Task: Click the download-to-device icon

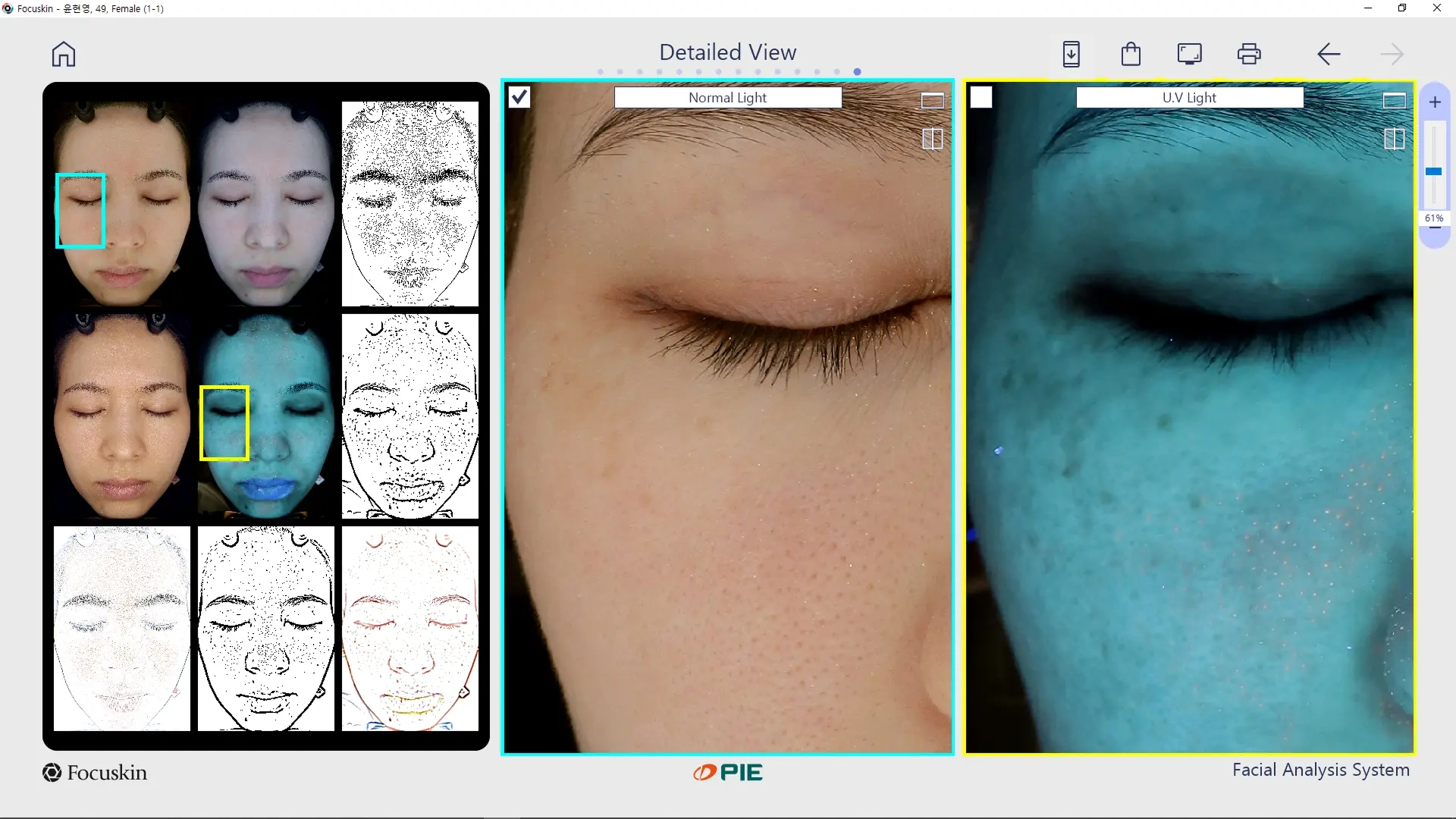Action: pyautogui.click(x=1071, y=54)
